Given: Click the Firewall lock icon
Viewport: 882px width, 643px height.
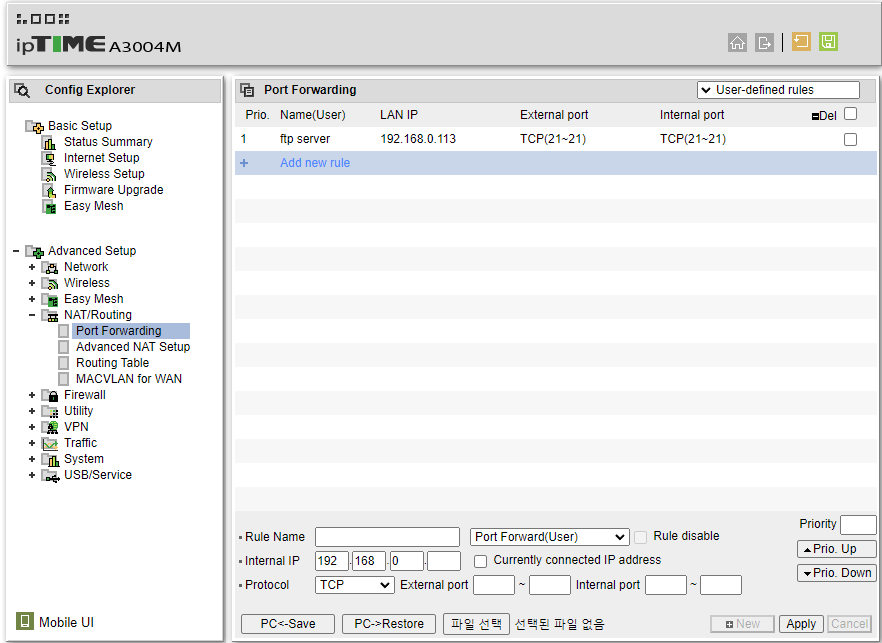Looking at the screenshot, I should tap(50, 395).
